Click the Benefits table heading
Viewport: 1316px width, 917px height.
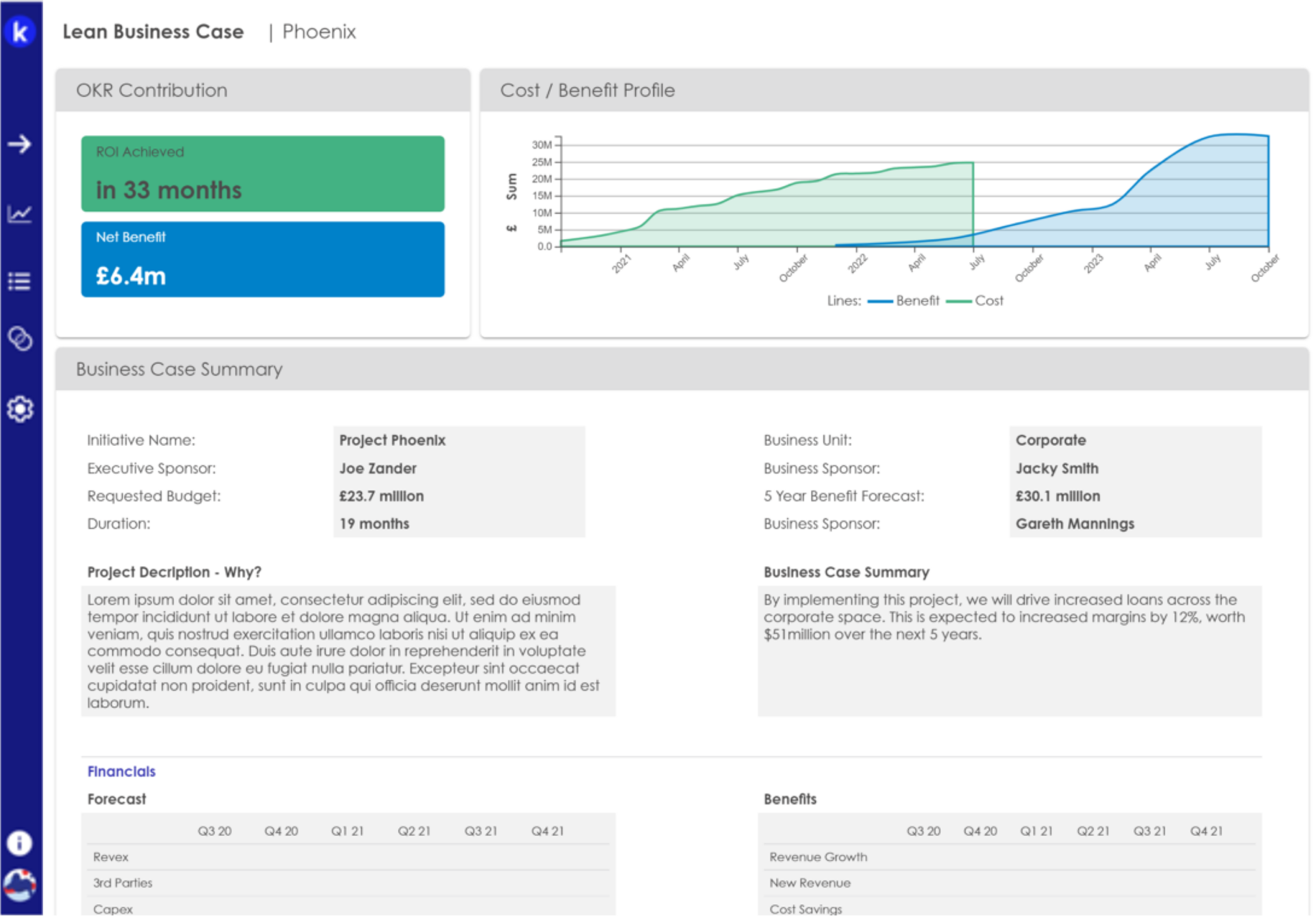point(790,800)
